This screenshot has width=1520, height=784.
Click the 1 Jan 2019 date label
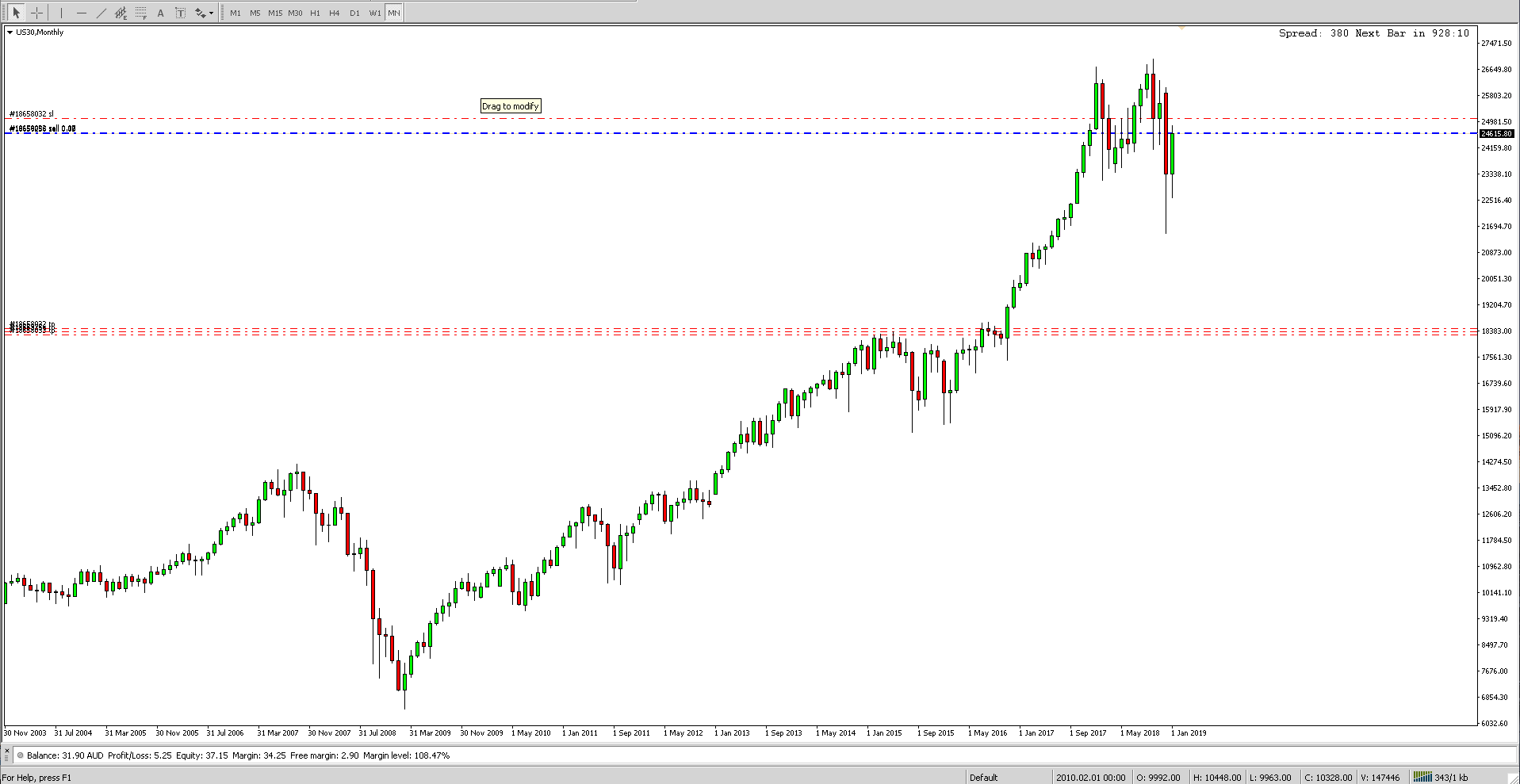1189,733
